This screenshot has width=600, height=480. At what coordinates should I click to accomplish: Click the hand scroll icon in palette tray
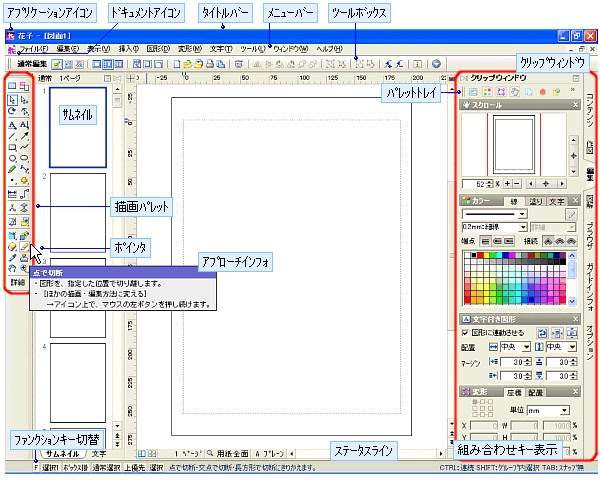[515, 92]
